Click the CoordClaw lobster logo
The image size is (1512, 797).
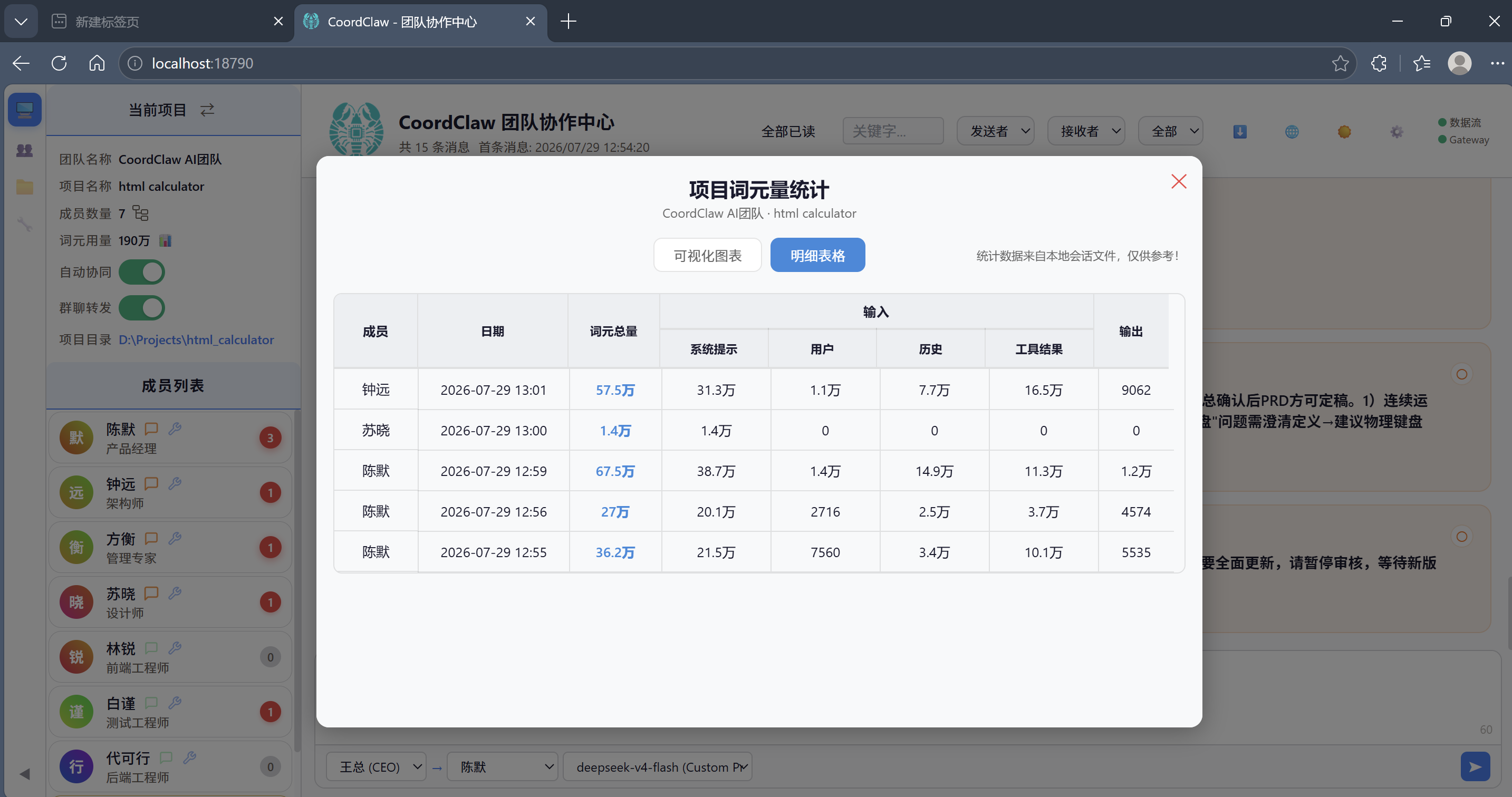(355, 130)
